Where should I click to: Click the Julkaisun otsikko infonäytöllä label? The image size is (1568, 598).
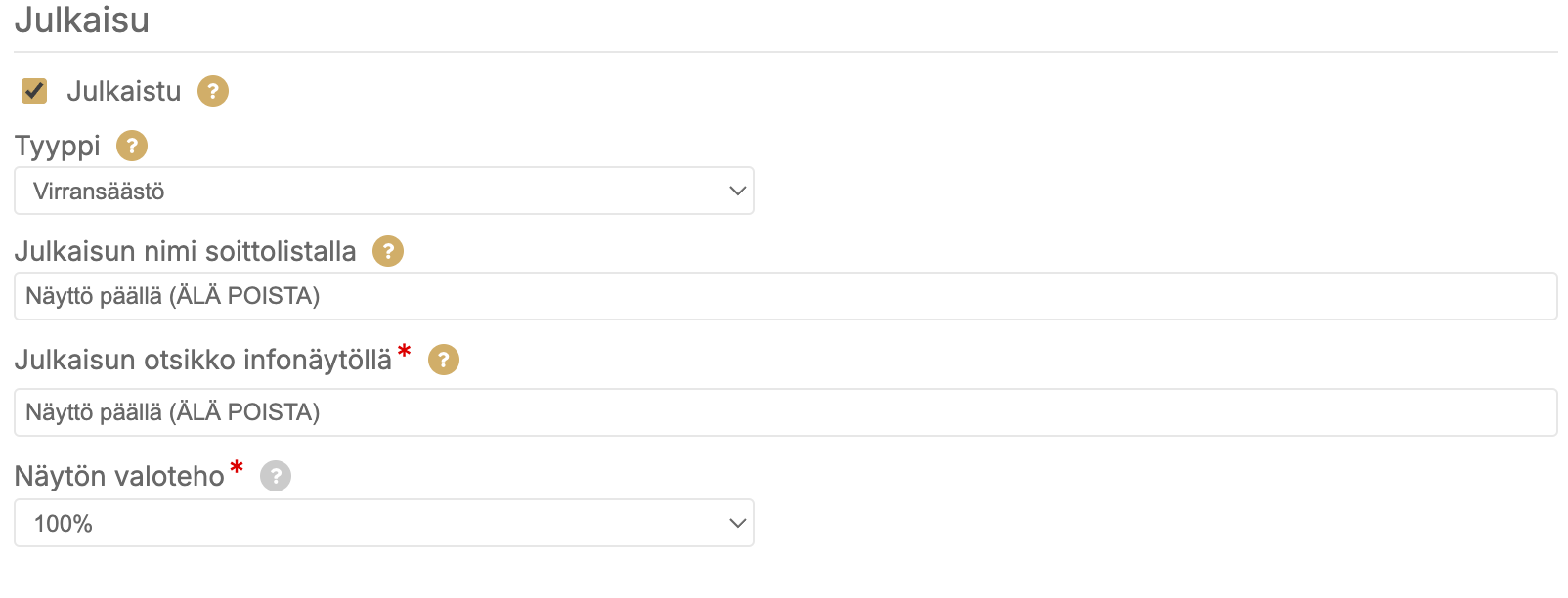point(203,361)
